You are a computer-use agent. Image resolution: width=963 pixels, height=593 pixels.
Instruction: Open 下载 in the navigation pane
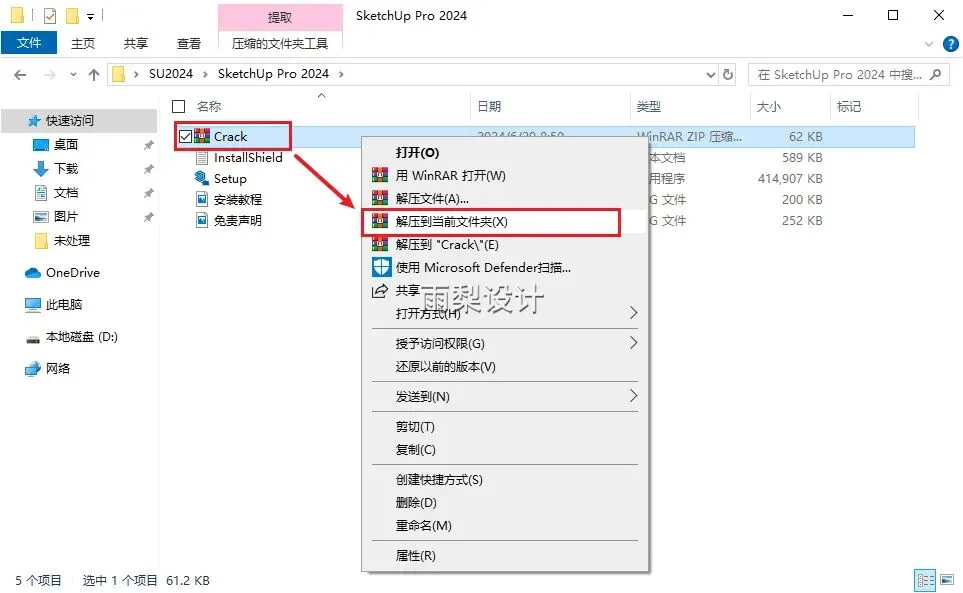(x=66, y=169)
